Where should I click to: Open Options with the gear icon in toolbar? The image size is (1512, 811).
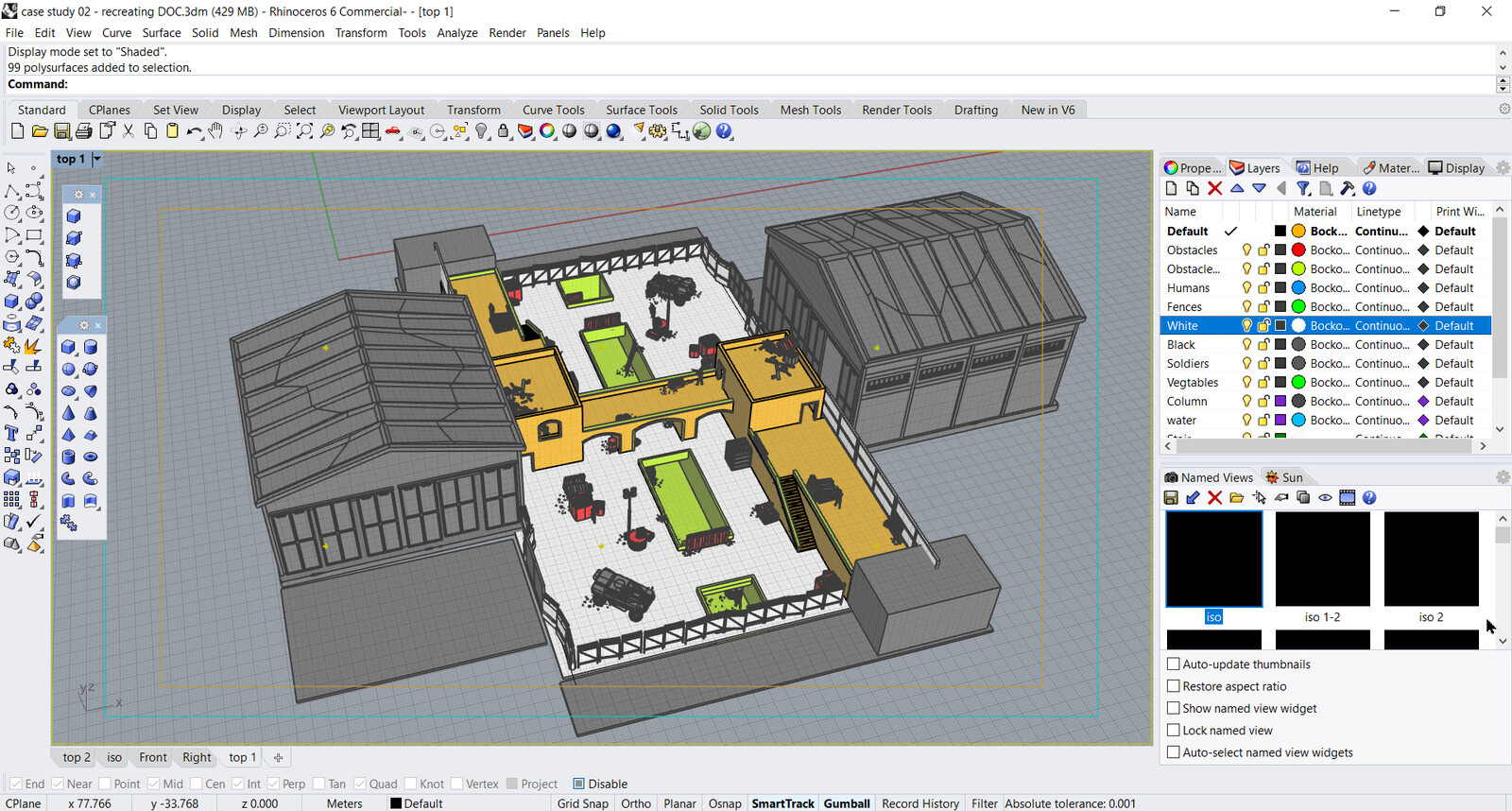point(658,131)
